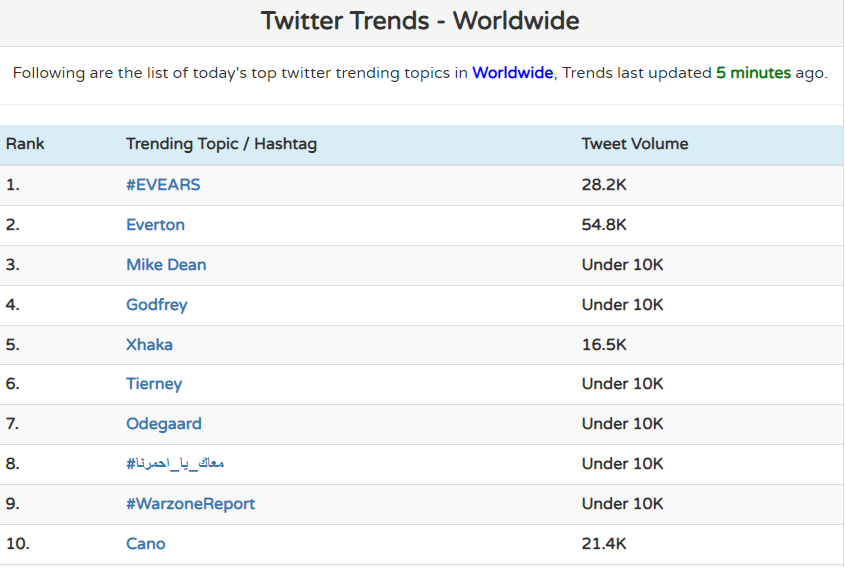Click rank number 1. in the table

[12, 185]
